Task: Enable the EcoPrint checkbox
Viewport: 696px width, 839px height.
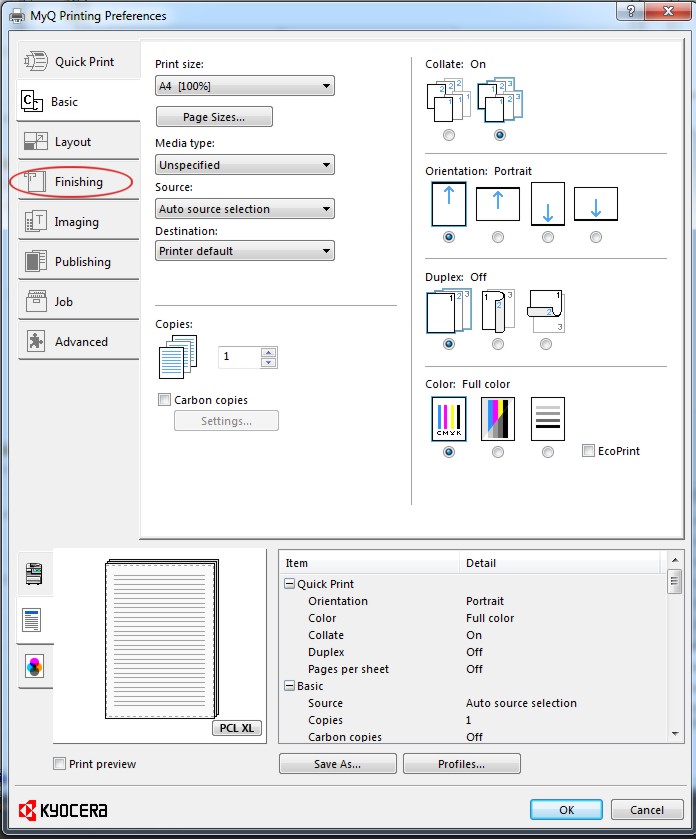Action: click(589, 451)
